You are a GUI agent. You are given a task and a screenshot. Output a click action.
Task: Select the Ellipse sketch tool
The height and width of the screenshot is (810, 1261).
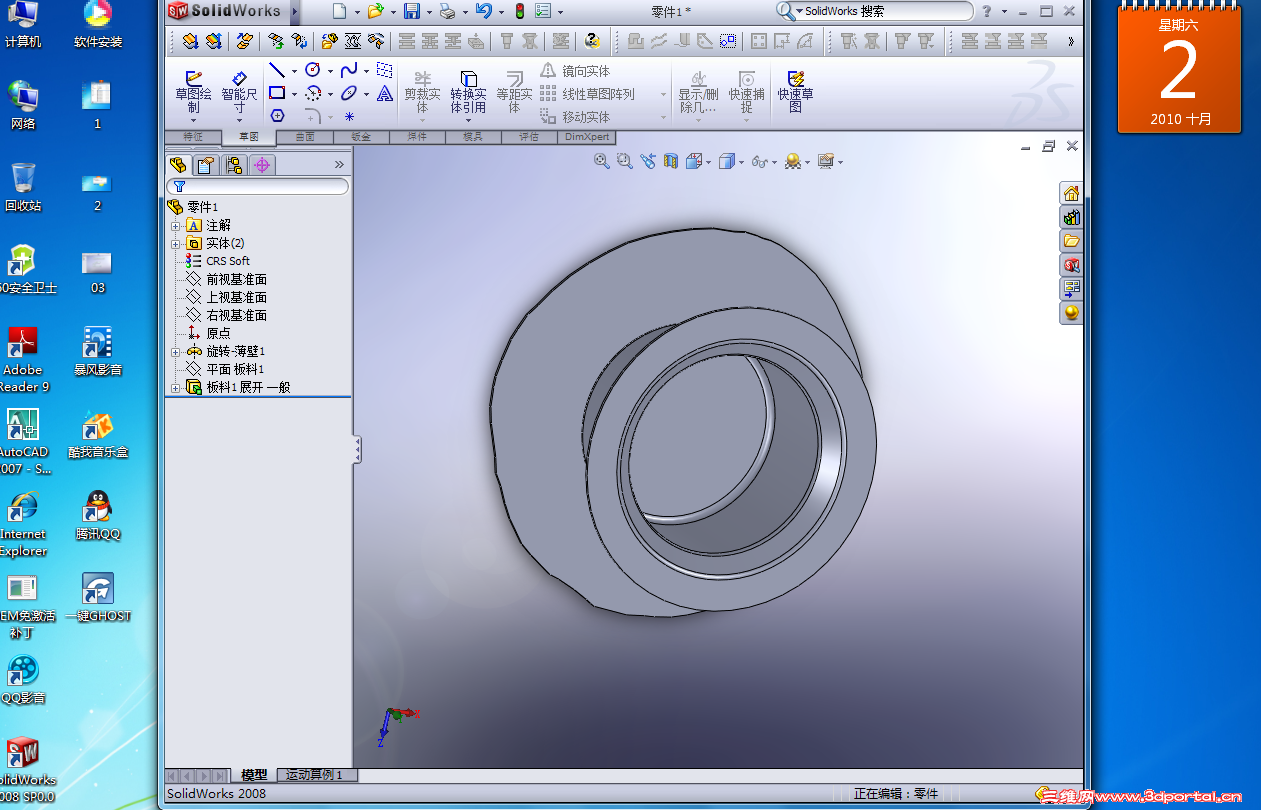point(349,93)
